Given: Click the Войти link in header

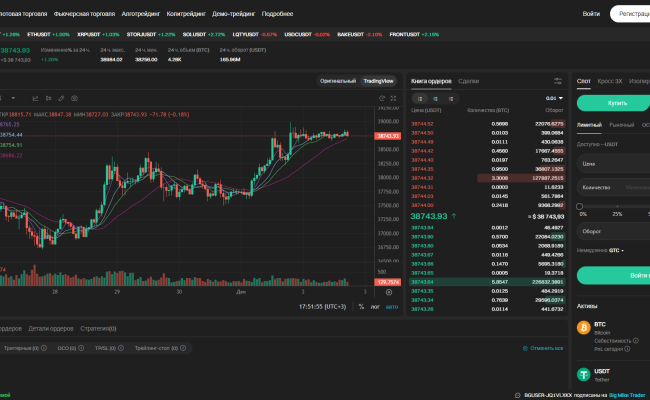Looking at the screenshot, I should (x=591, y=15).
